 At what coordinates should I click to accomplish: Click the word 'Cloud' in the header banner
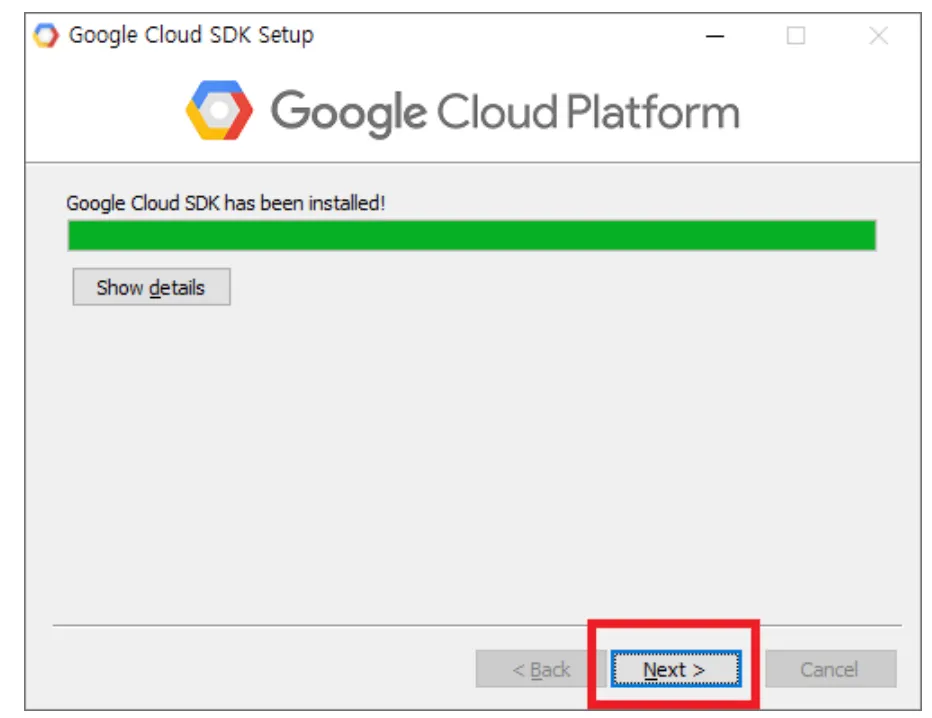(496, 112)
